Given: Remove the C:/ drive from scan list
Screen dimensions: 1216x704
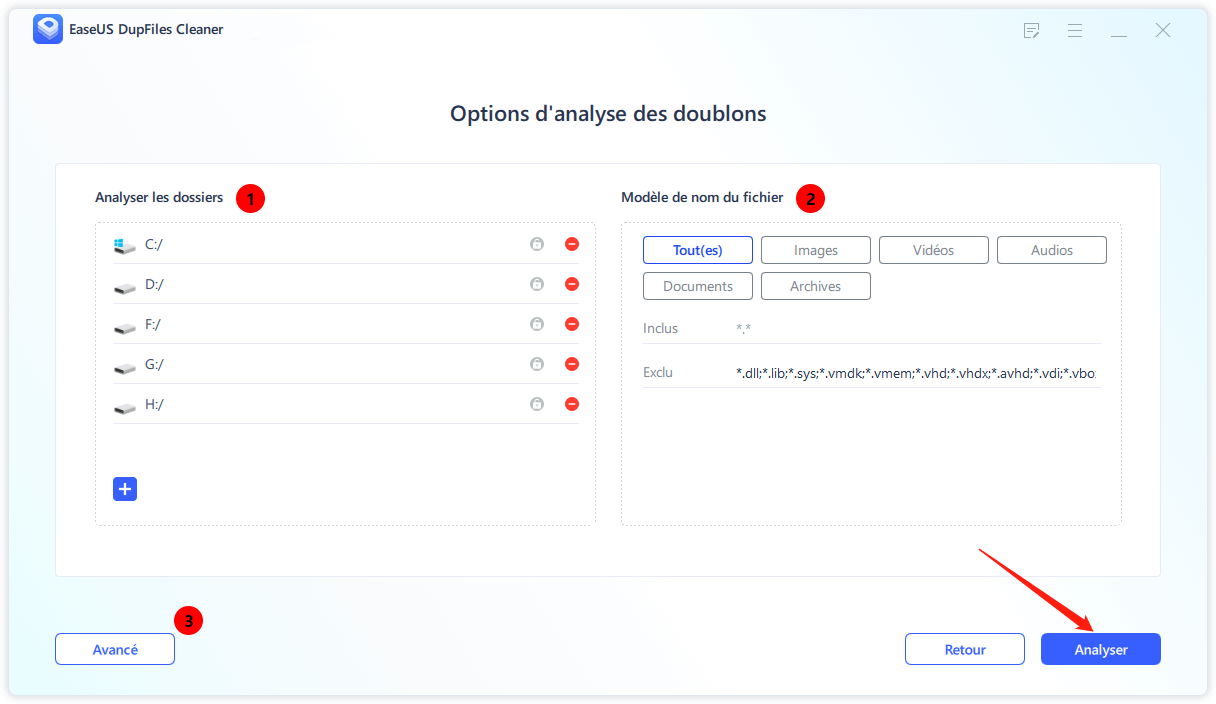Looking at the screenshot, I should tap(572, 244).
